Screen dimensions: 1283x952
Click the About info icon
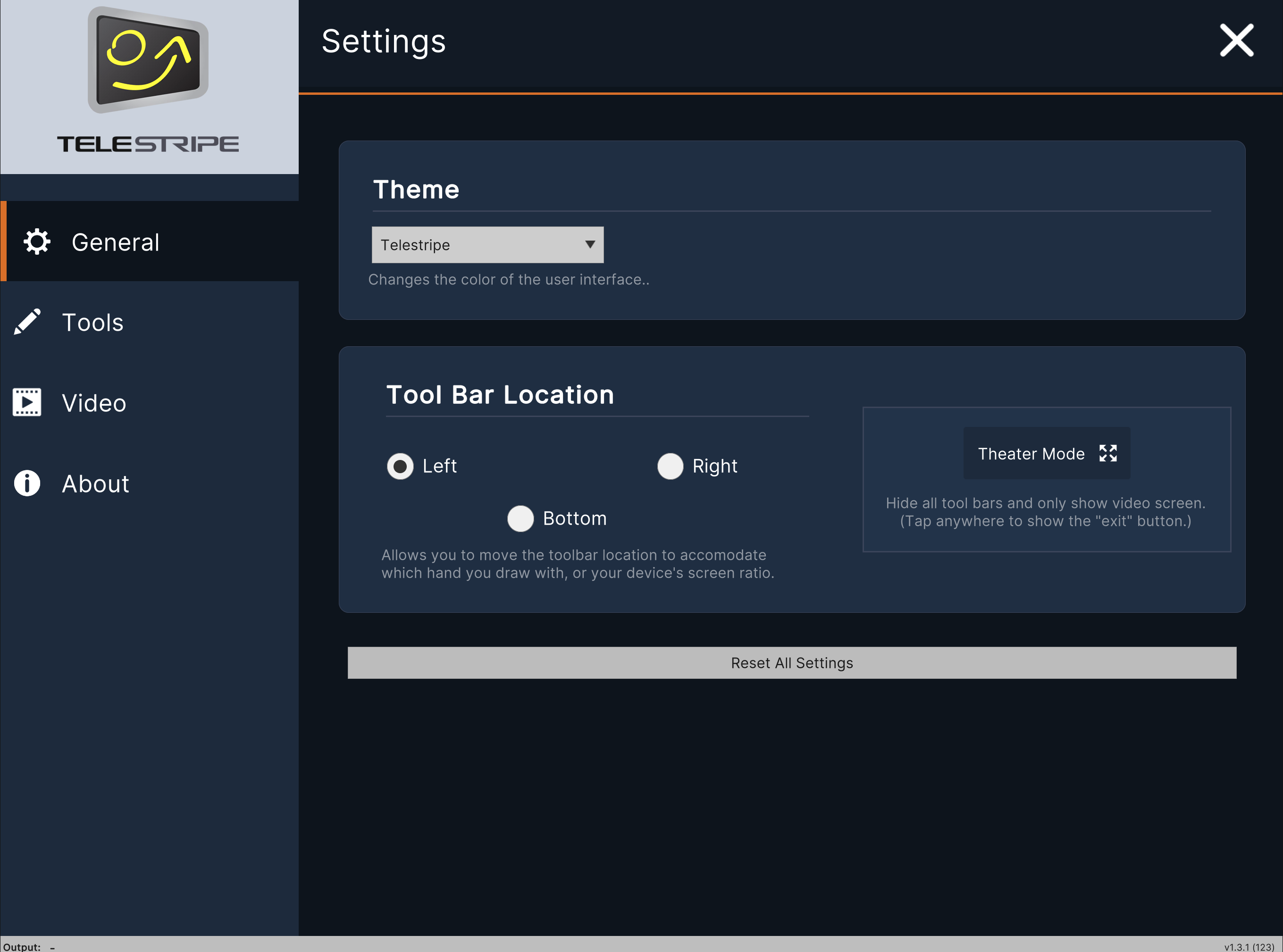coord(27,483)
